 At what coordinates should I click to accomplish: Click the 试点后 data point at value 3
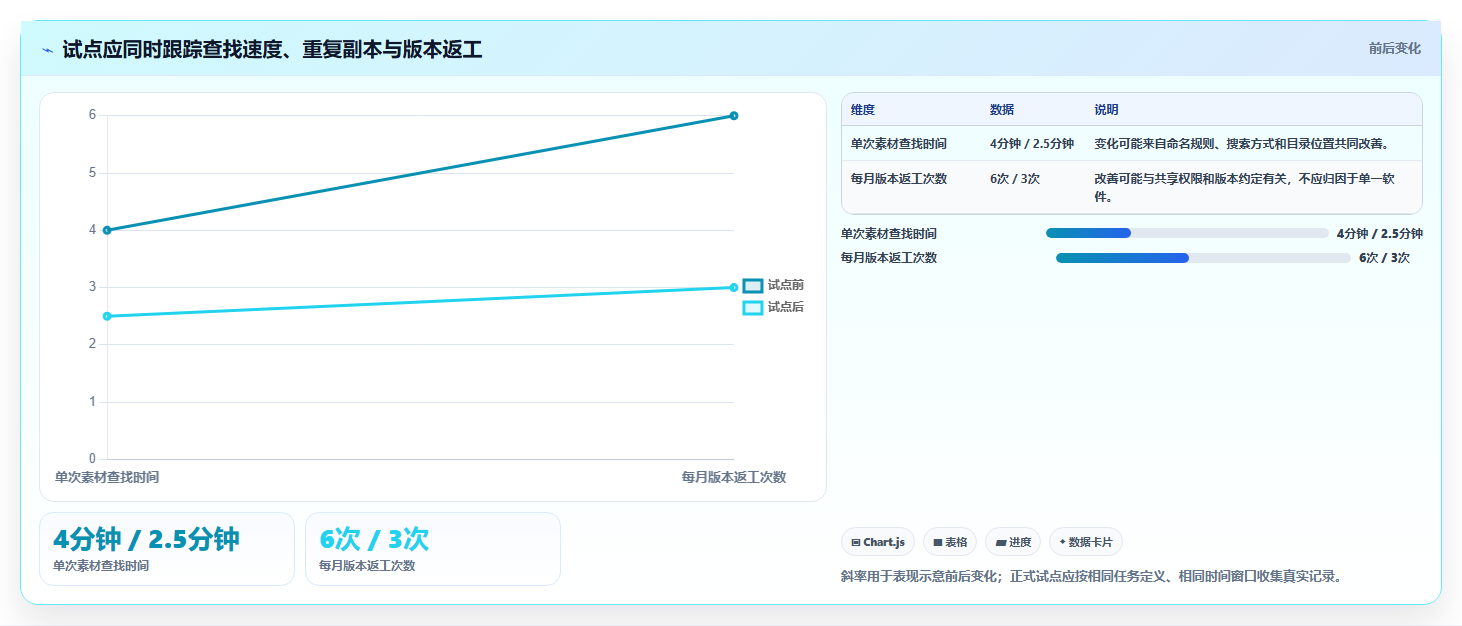click(734, 288)
